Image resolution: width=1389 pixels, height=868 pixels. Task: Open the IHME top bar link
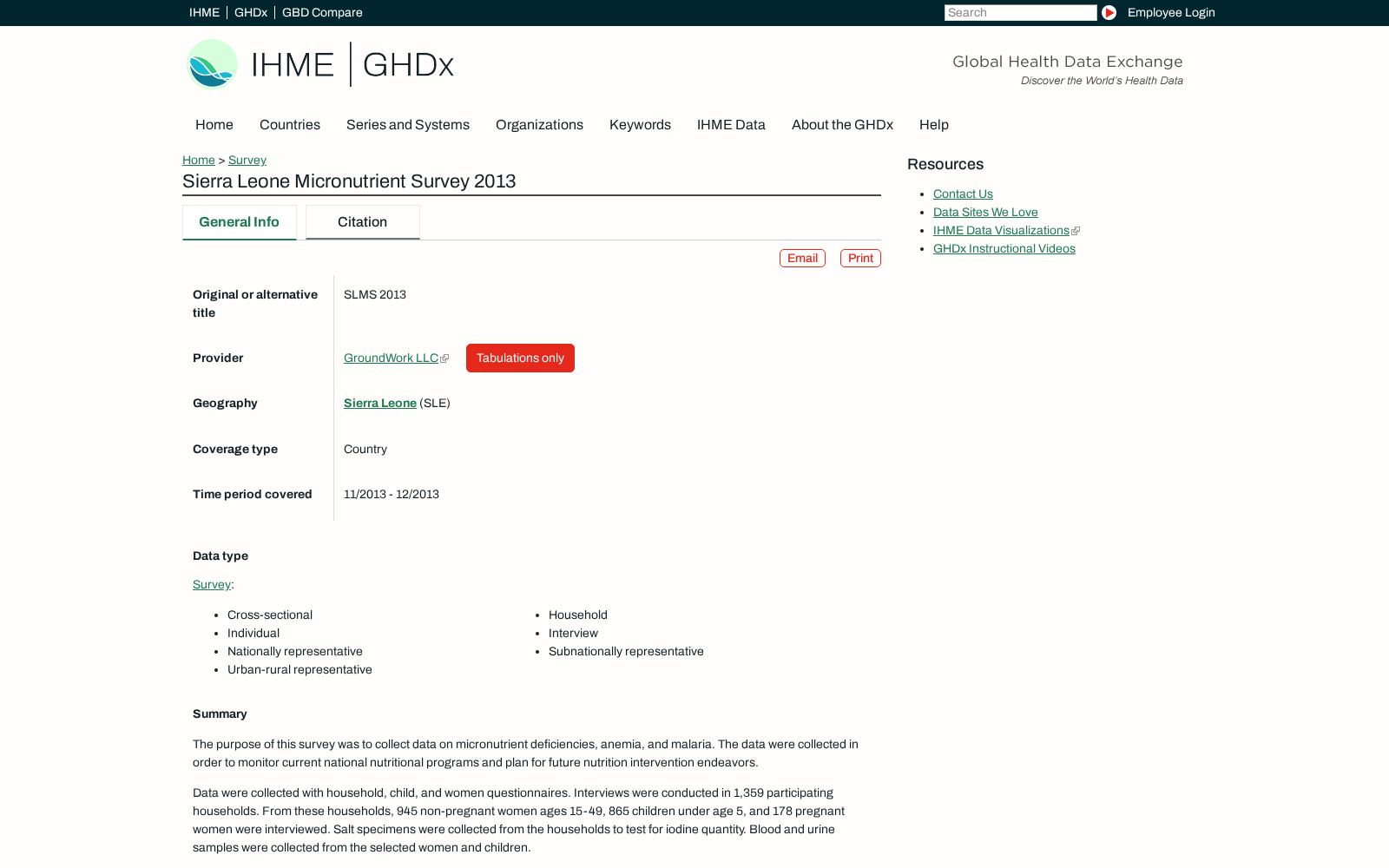[204, 12]
